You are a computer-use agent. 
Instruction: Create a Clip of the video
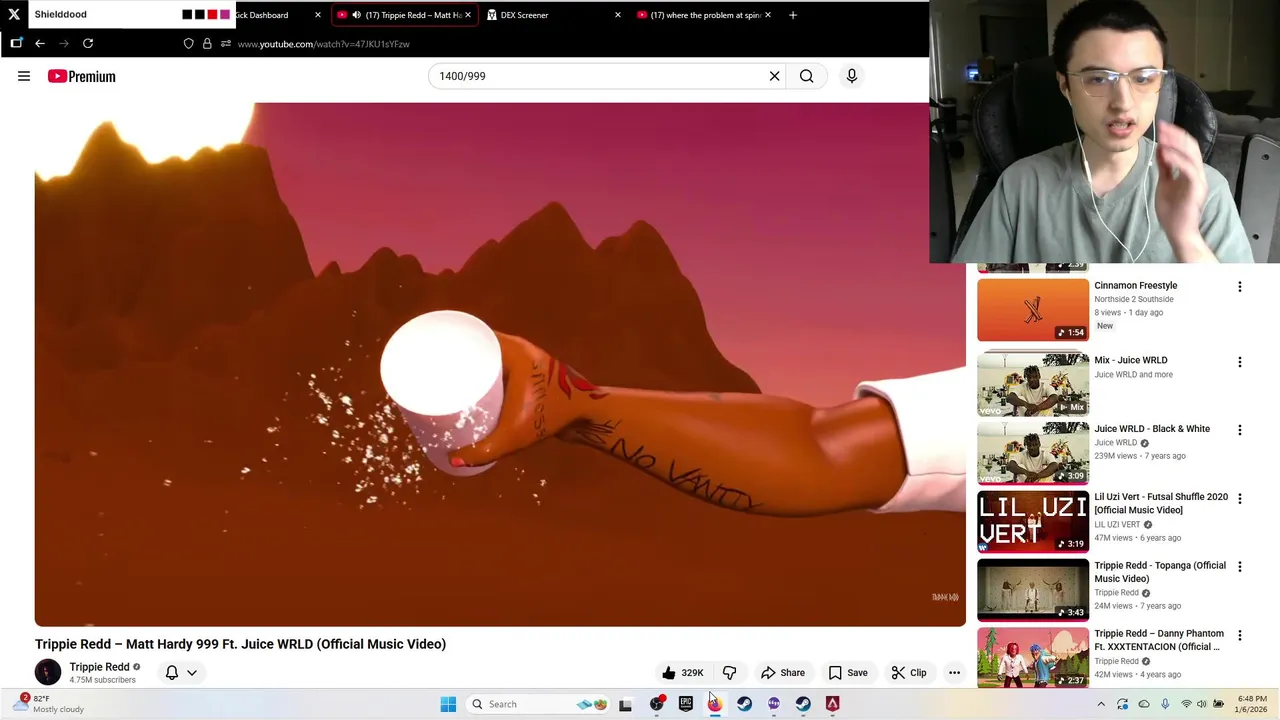coord(909,673)
